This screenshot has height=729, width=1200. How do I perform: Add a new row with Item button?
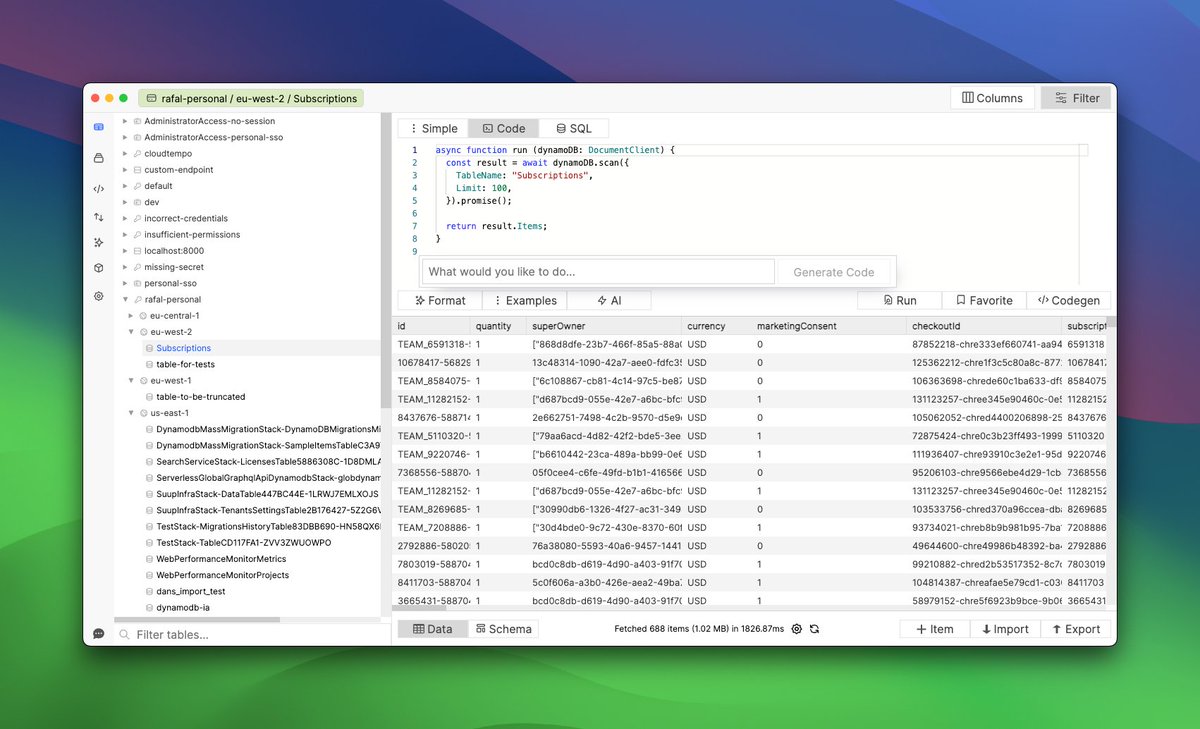pyautogui.click(x=934, y=629)
